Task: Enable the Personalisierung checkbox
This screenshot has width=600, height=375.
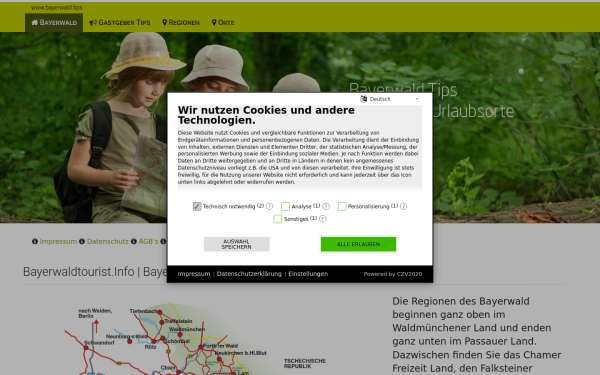Action: coord(342,206)
